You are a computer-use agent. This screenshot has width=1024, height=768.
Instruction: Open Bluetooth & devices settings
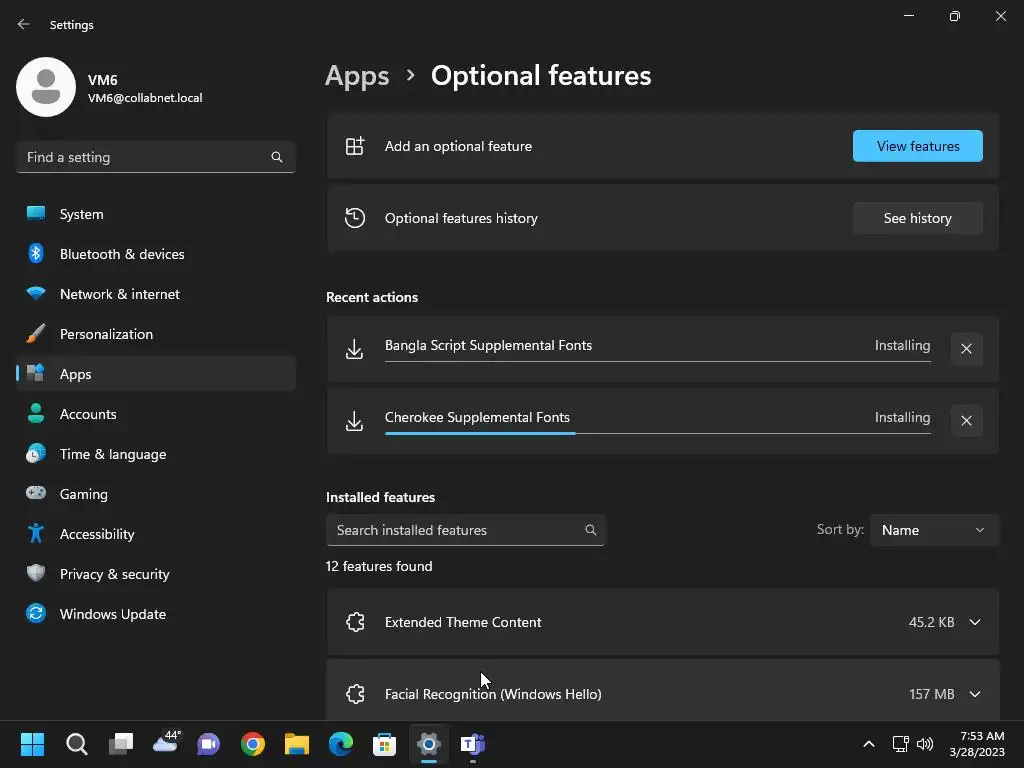[122, 254]
